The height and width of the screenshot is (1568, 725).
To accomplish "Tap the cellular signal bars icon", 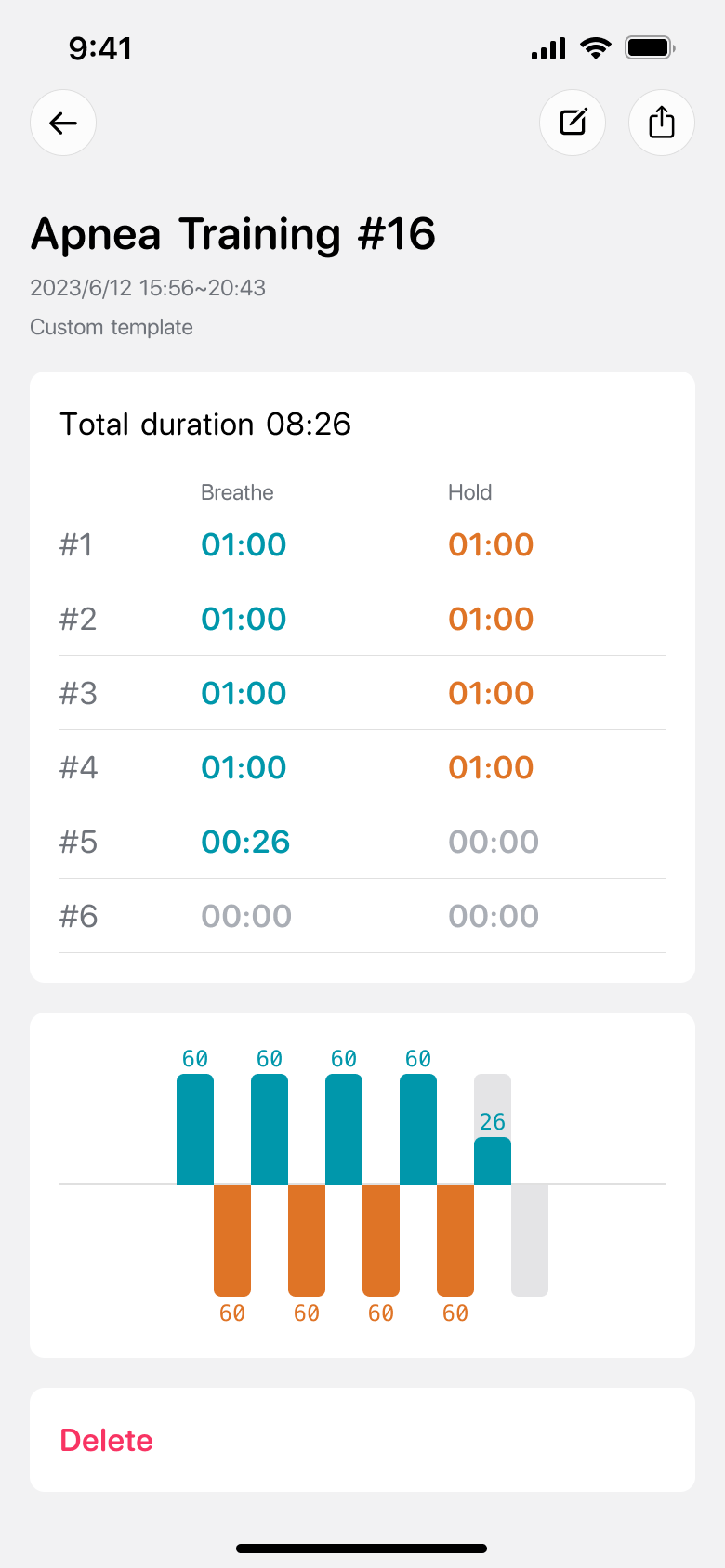I will click(x=548, y=48).
